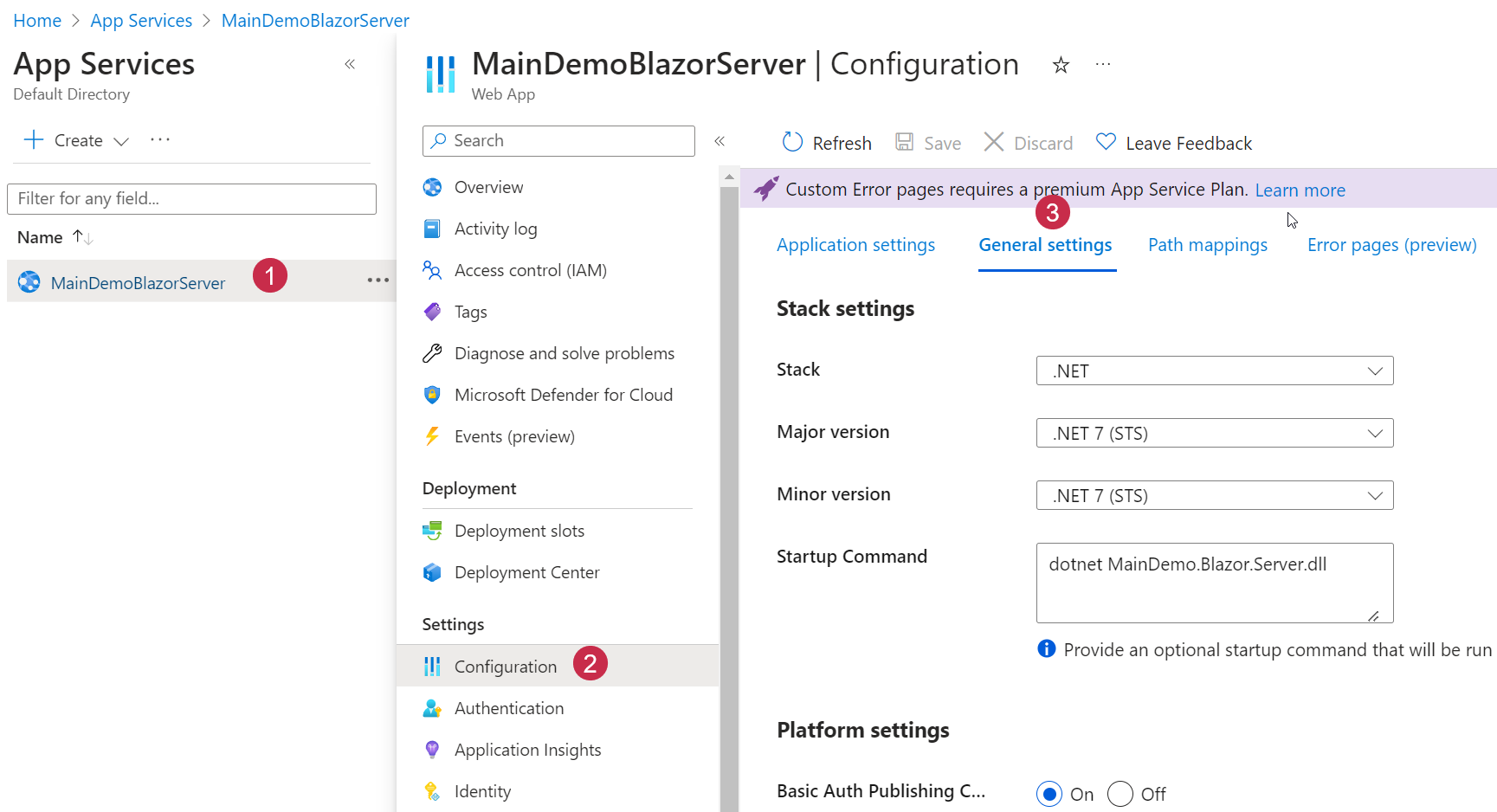The image size is (1497, 812).
Task: Click the Filter for any field box
Action: pyautogui.click(x=191, y=199)
